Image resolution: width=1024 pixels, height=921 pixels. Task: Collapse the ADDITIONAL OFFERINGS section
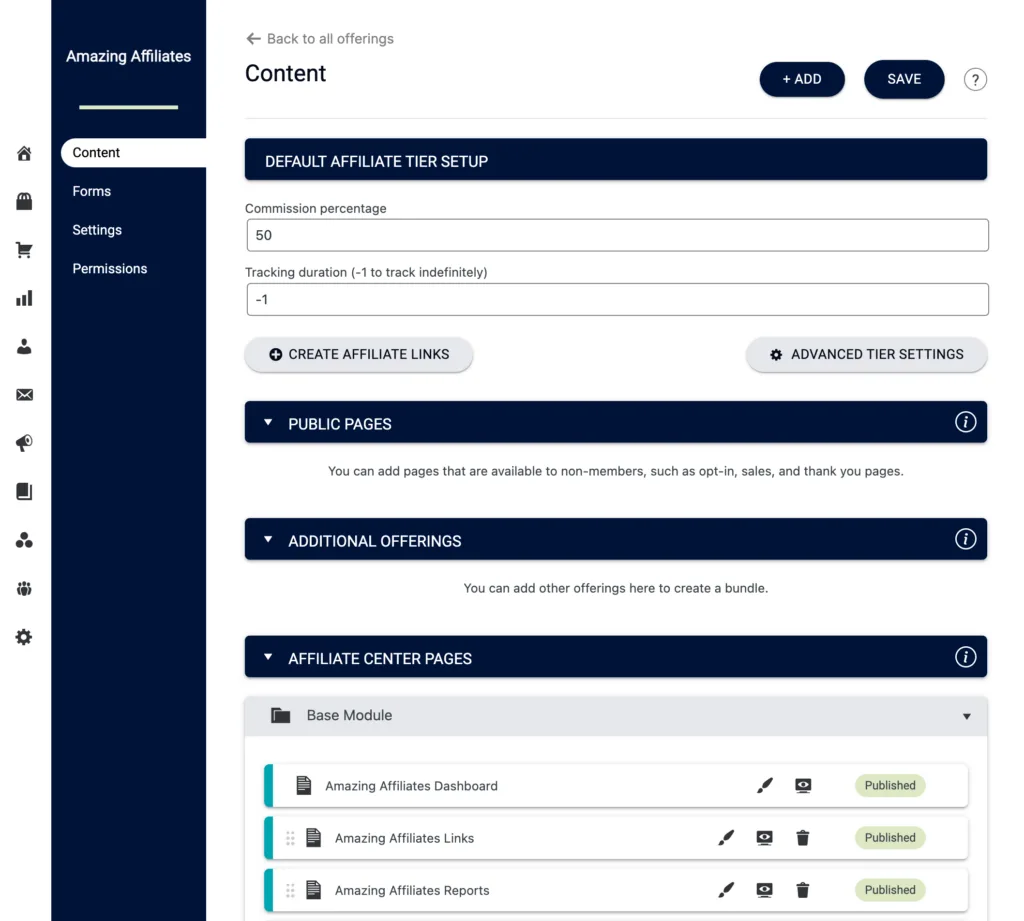268,539
